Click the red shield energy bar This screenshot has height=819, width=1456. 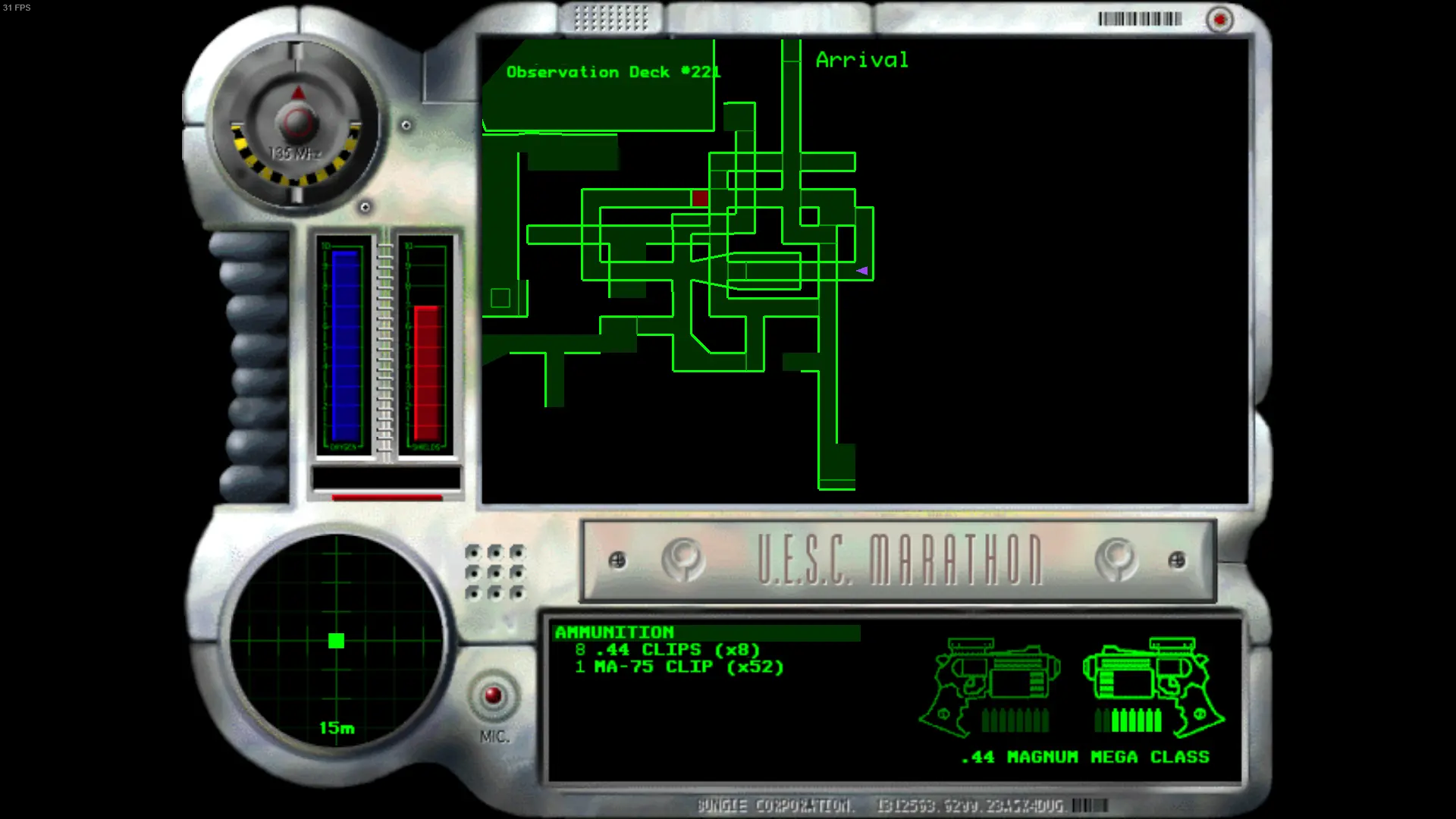click(427, 374)
